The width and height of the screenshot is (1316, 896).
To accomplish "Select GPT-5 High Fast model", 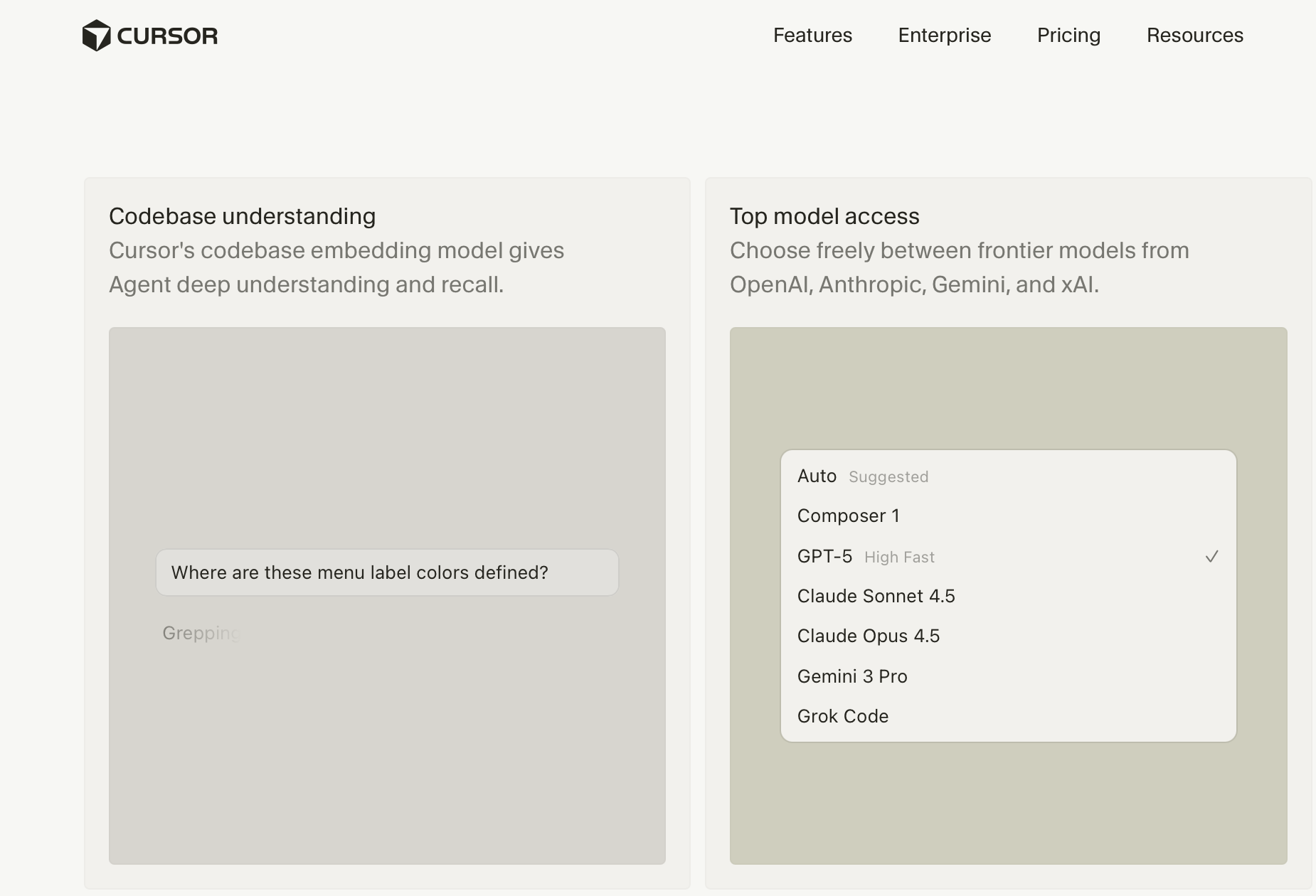I will point(1008,557).
